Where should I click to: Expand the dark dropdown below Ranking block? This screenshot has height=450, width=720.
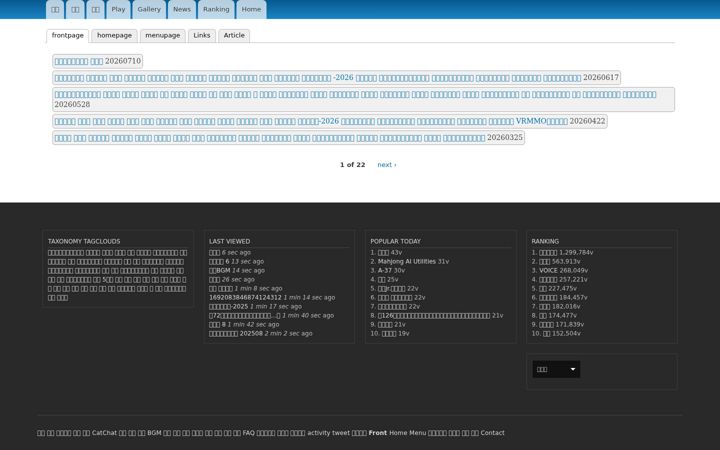556,369
